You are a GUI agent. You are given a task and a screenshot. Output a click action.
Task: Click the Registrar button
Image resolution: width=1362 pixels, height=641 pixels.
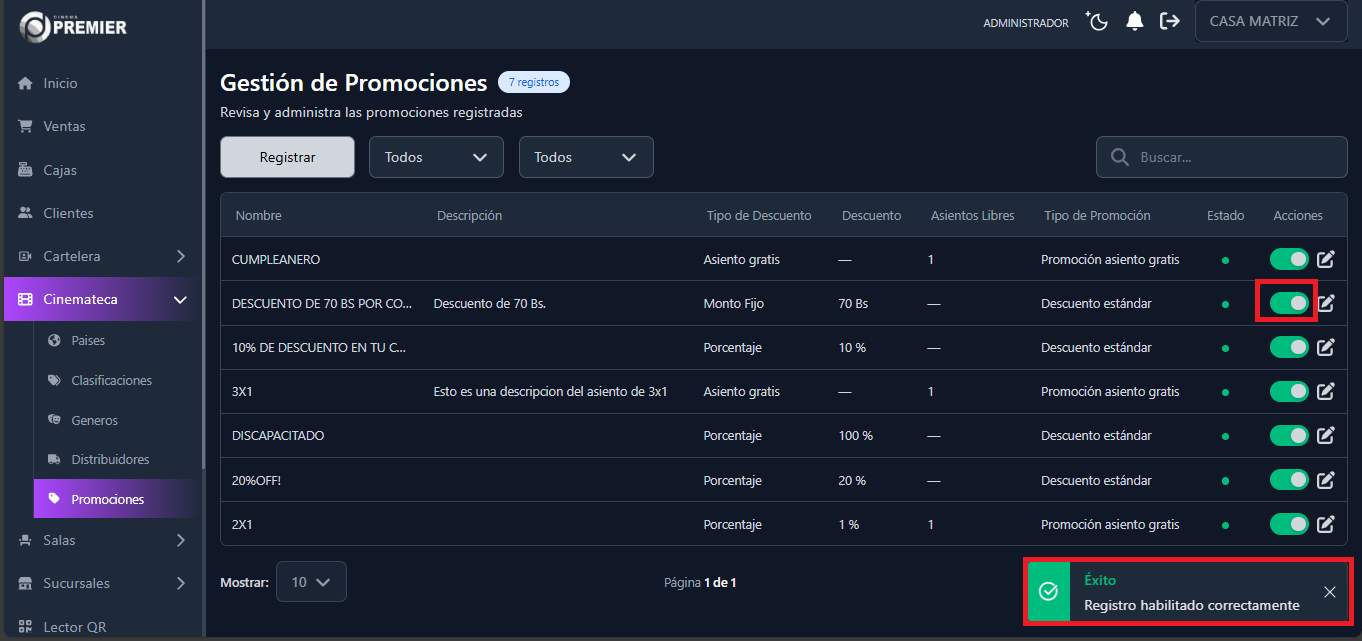click(287, 157)
